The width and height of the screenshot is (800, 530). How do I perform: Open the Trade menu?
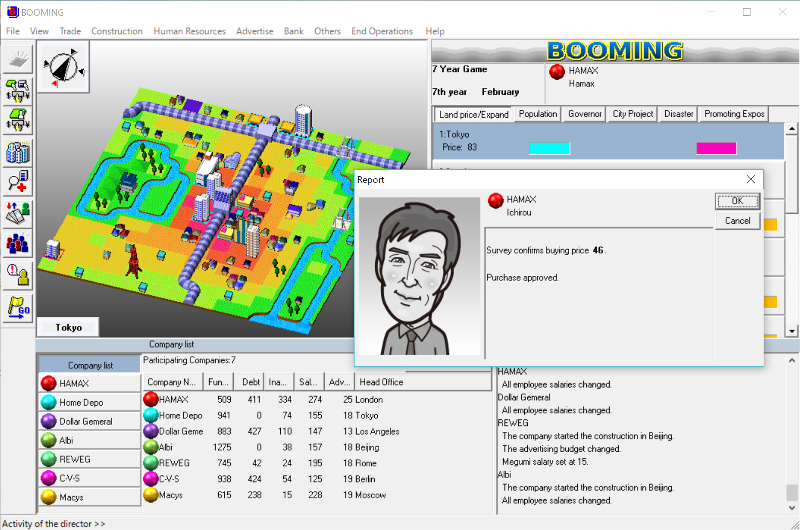point(70,31)
